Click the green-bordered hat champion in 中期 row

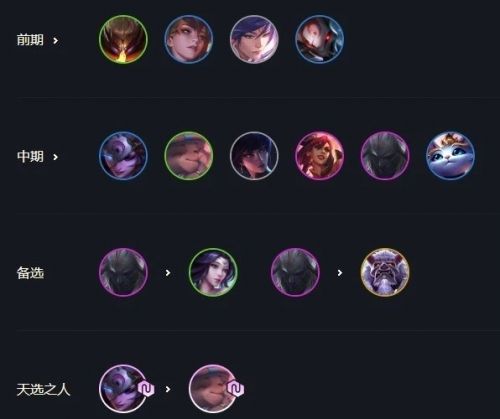click(189, 156)
